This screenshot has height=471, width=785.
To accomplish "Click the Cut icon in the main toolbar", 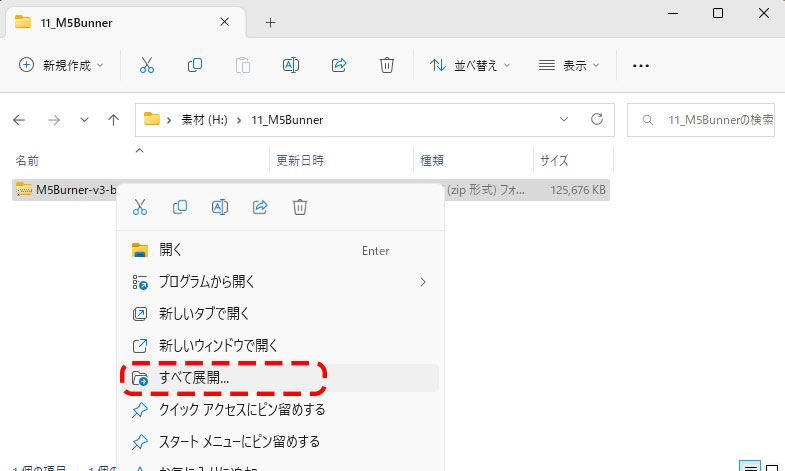I will click(x=147, y=65).
